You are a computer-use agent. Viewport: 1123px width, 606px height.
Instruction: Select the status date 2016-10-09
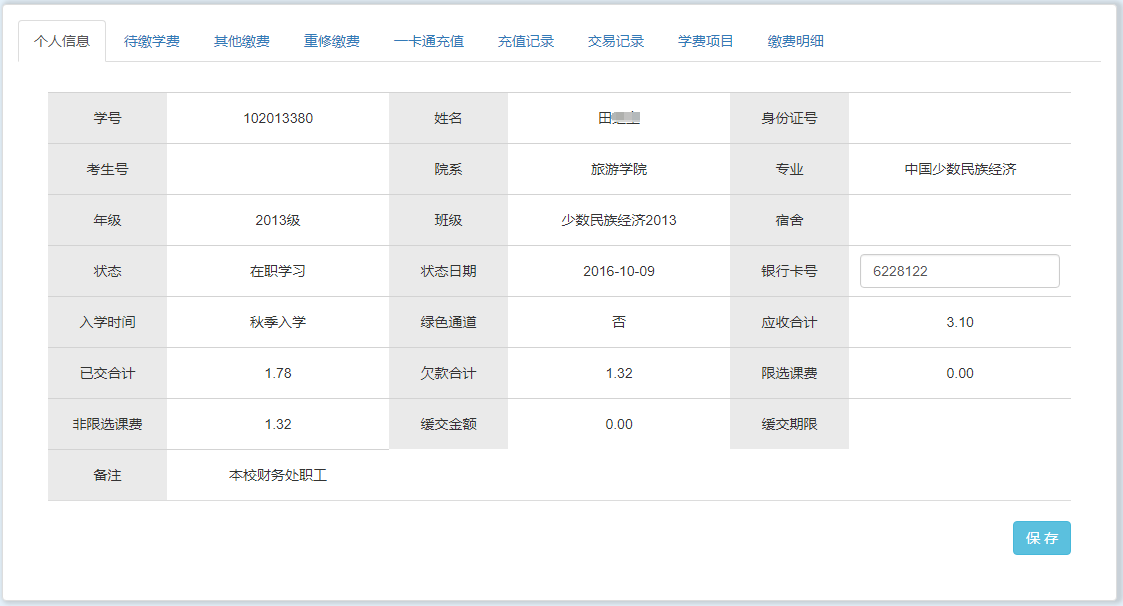pos(619,271)
